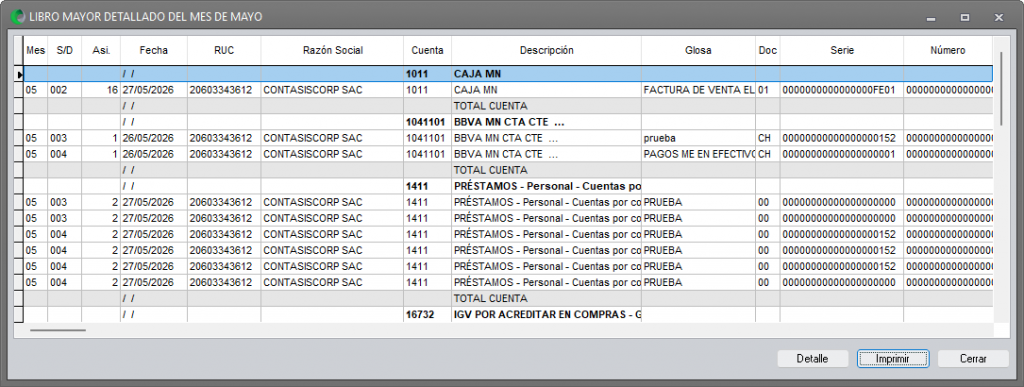Screen dimensions: 1024x387
Task: Click the Cerrar button
Action: tap(973, 359)
